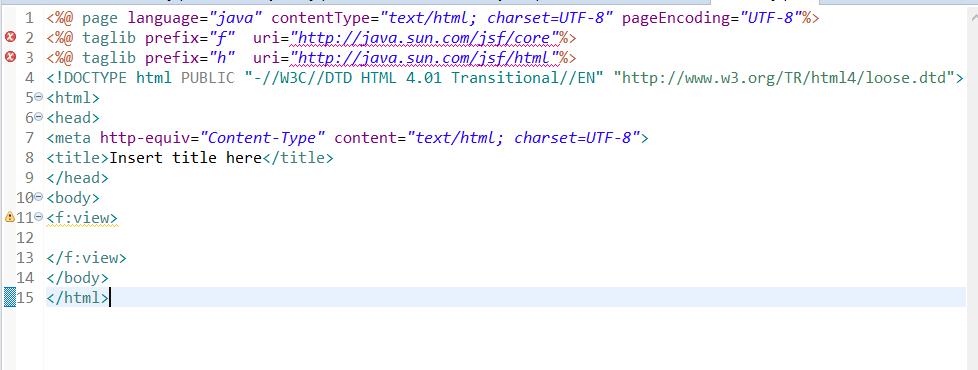Click the warning marker on line 11

click(x=9, y=217)
